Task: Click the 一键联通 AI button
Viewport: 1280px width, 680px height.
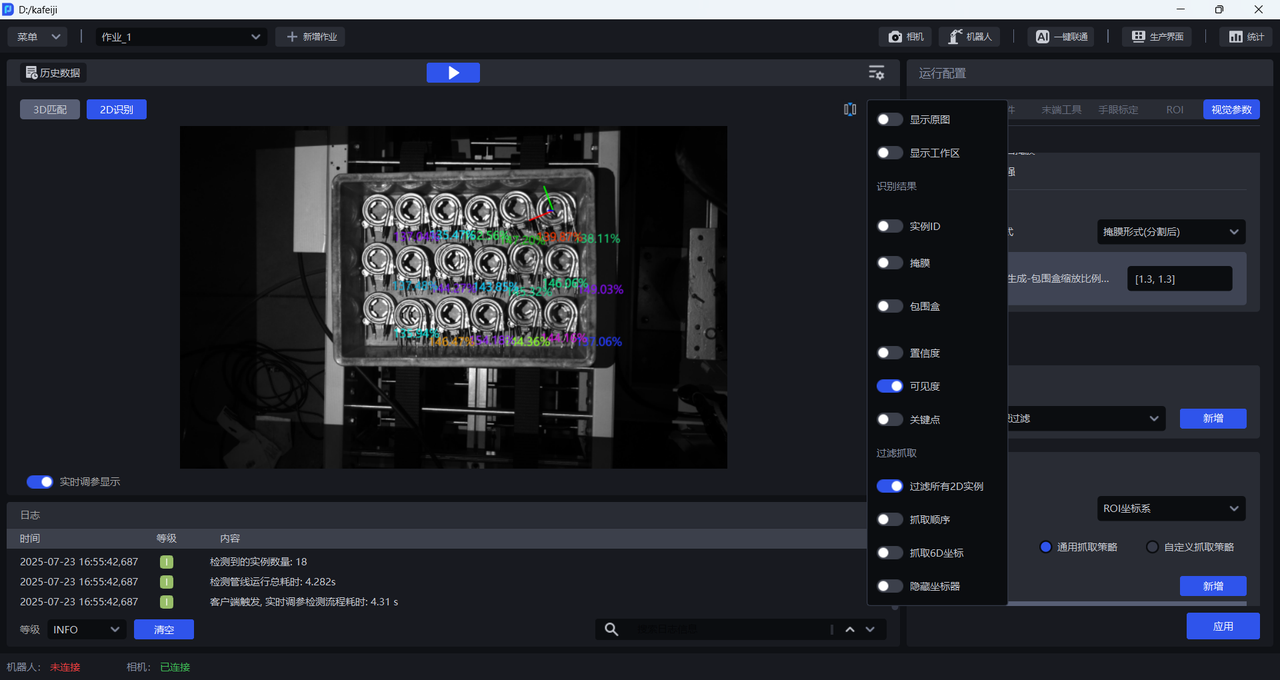Action: (1061, 37)
